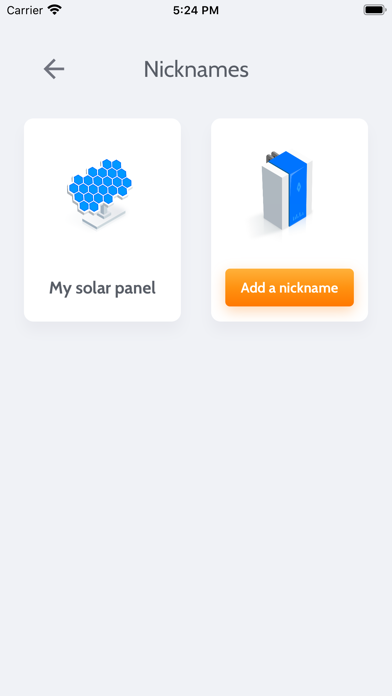Tap the blue hexagon cells of panel
Viewport: 392px width, 696px height.
(x=100, y=185)
